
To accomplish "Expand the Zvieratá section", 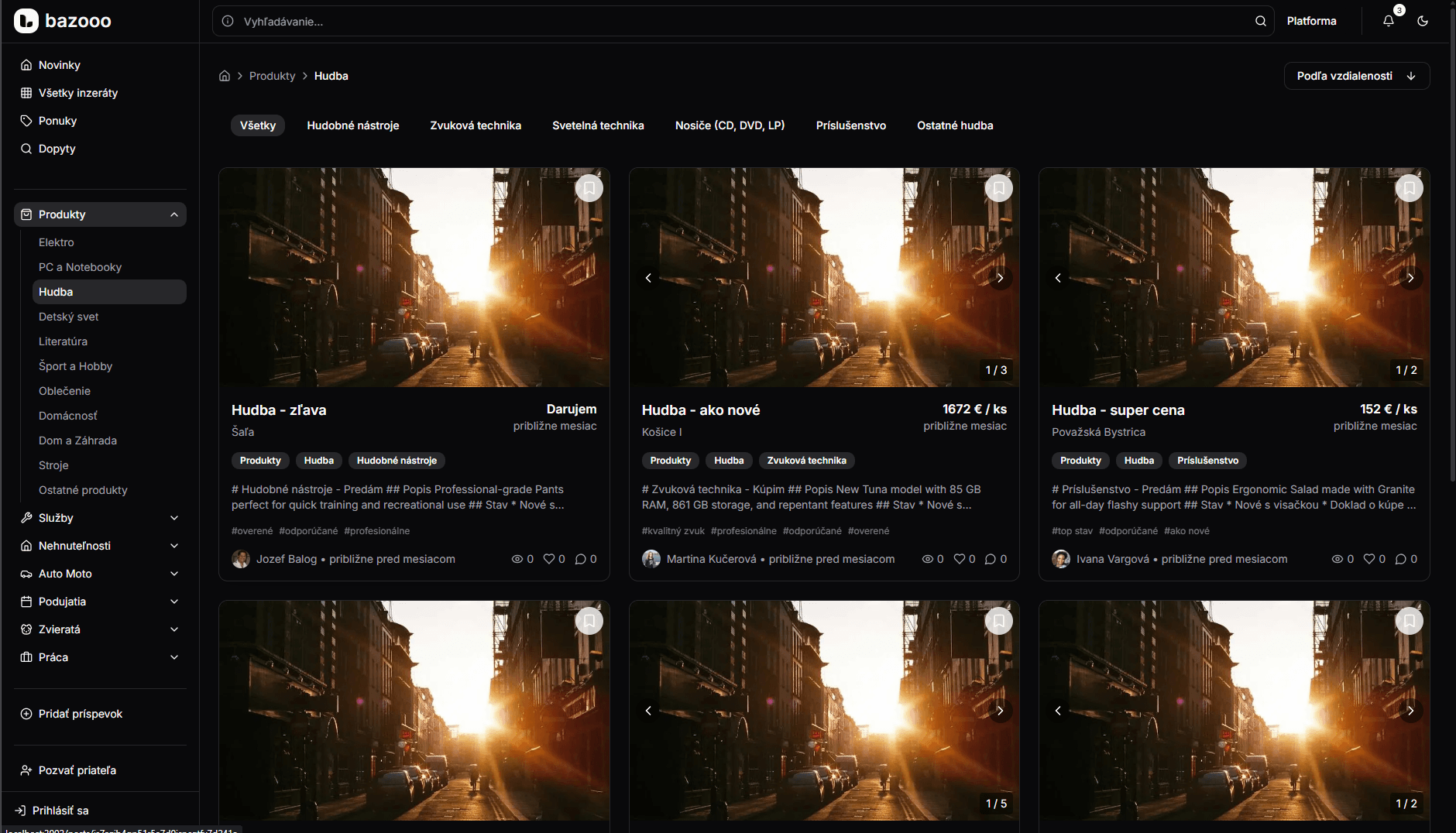I will click(x=100, y=629).
